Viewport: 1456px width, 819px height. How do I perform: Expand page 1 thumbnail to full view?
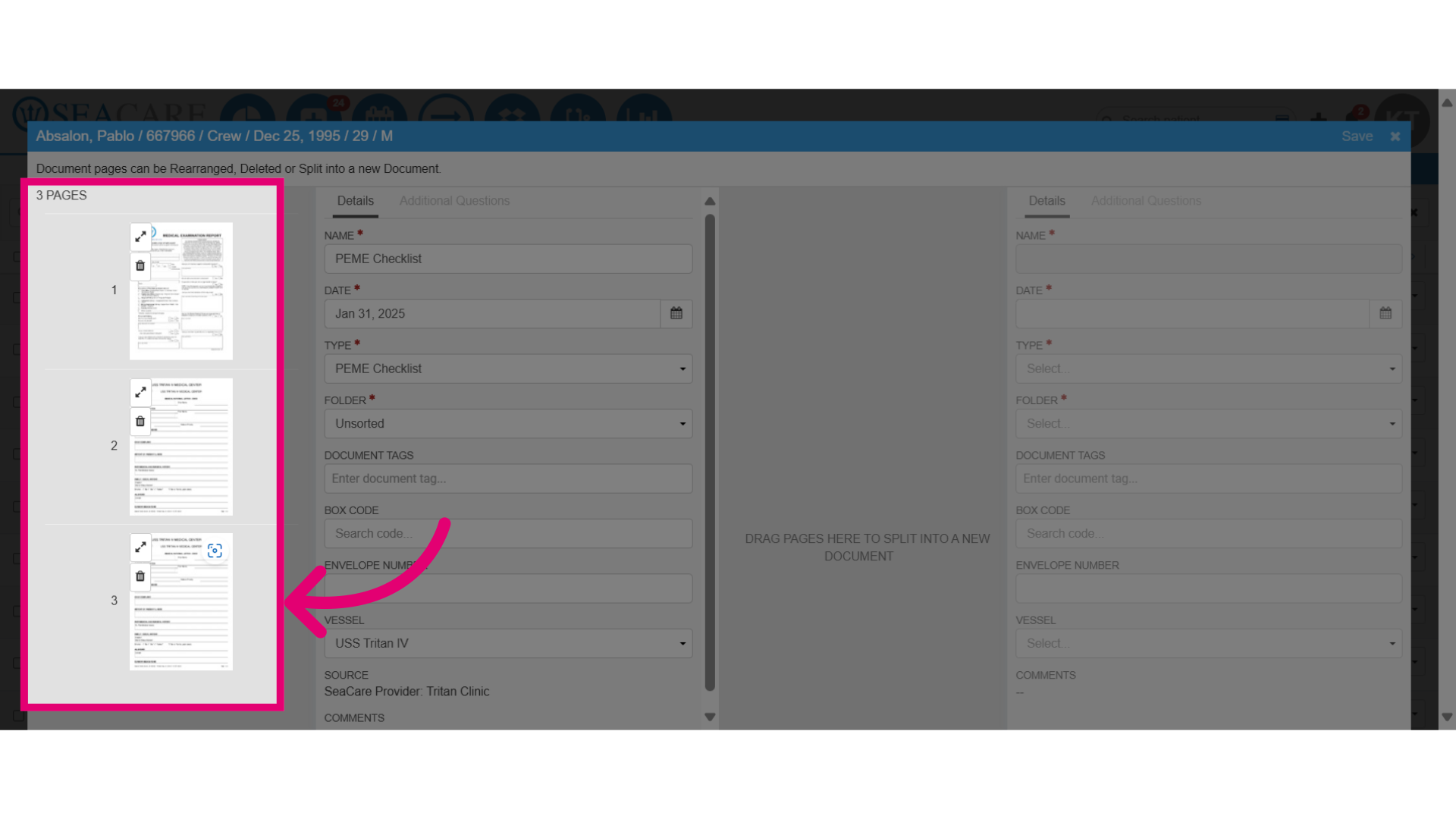[x=140, y=237]
